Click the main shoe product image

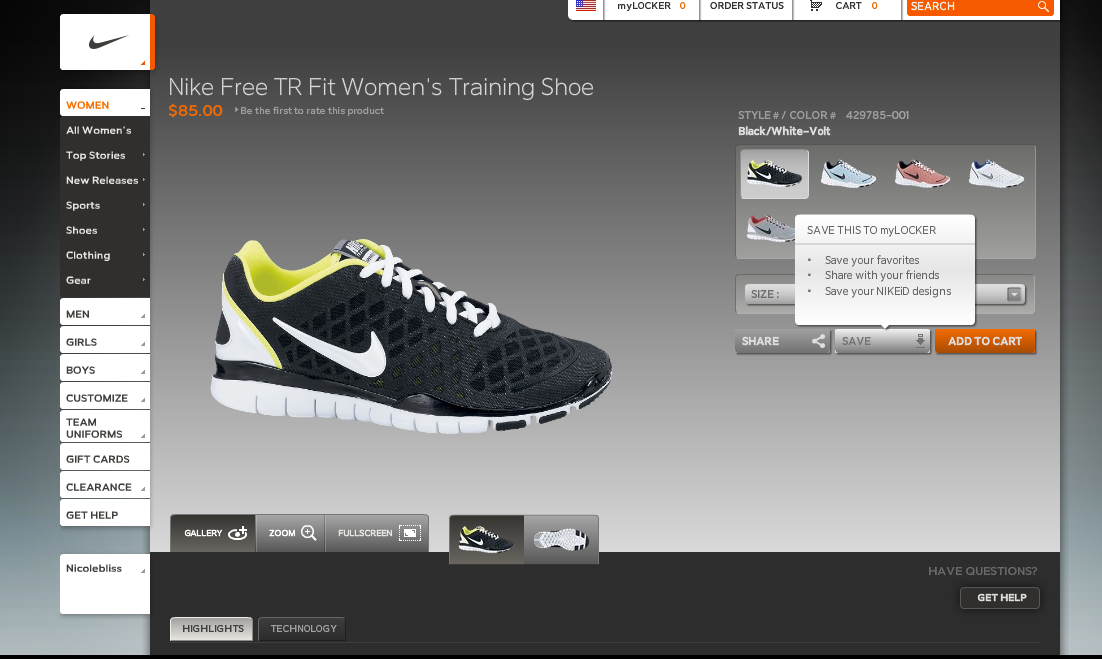pyautogui.click(x=412, y=336)
